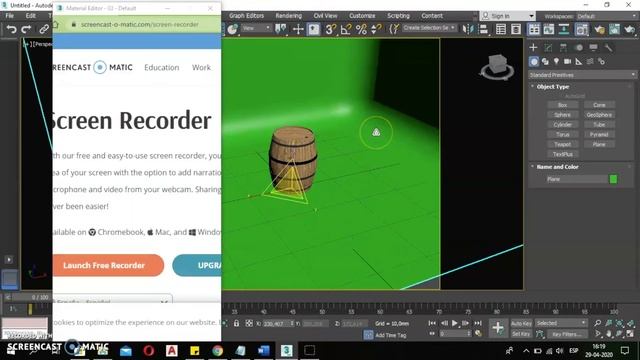The image size is (640, 360).
Task: Click Select and Place icon
Action: pyautogui.click(x=233, y=29)
